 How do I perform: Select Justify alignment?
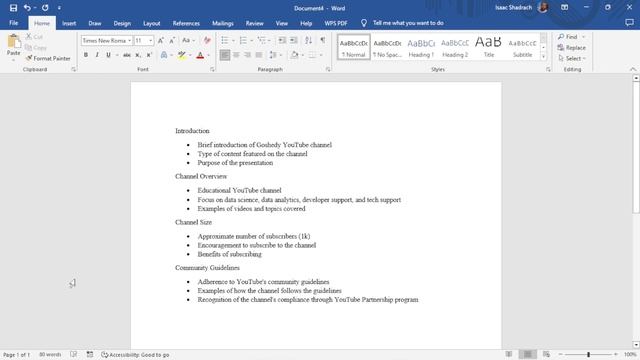(259, 55)
